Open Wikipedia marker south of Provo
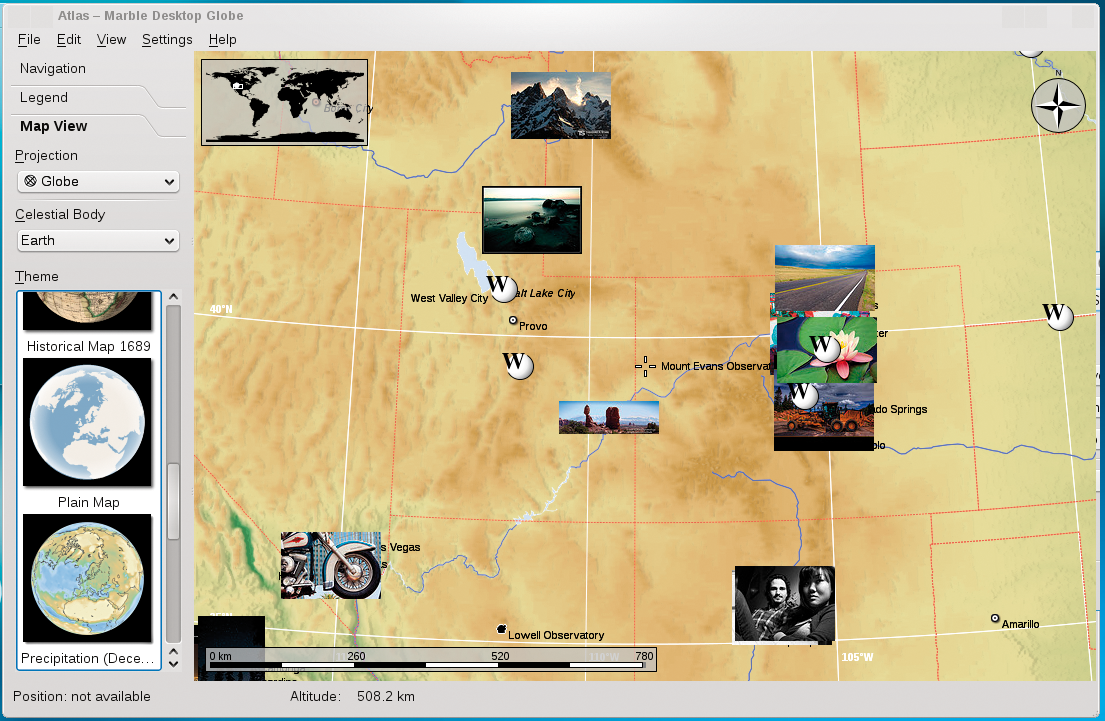 (x=518, y=365)
